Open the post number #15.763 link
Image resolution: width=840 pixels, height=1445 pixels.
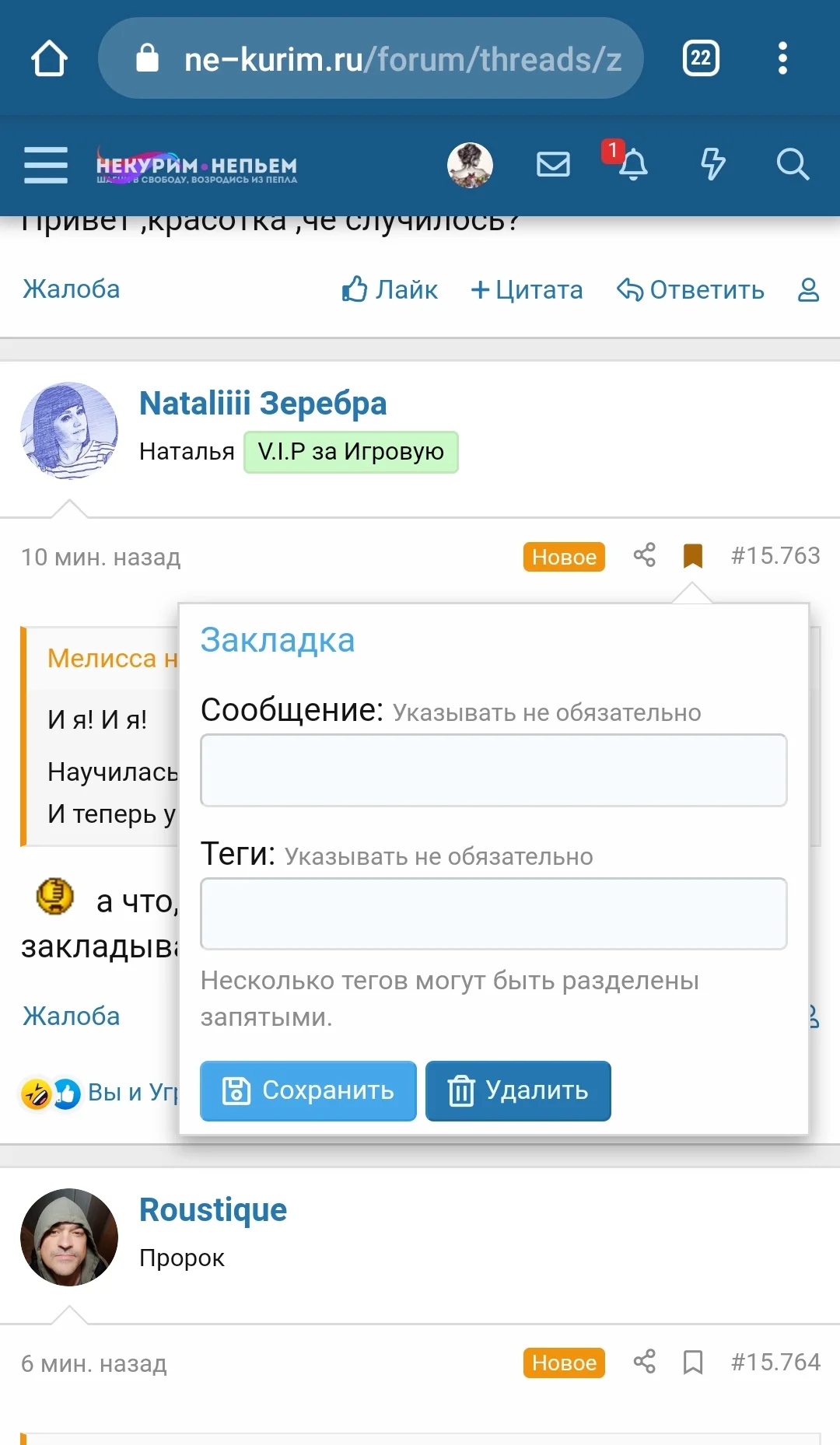(x=775, y=555)
